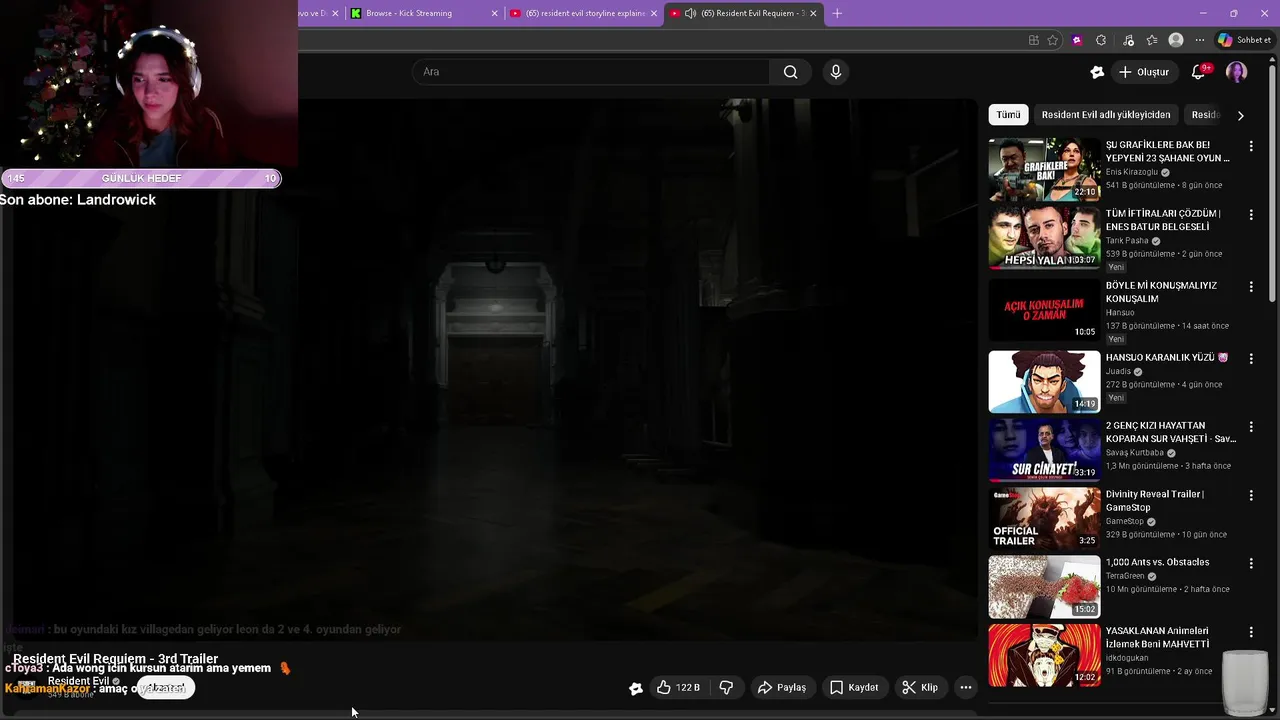Close the Browse - Kick Streaming tab

(x=494, y=13)
